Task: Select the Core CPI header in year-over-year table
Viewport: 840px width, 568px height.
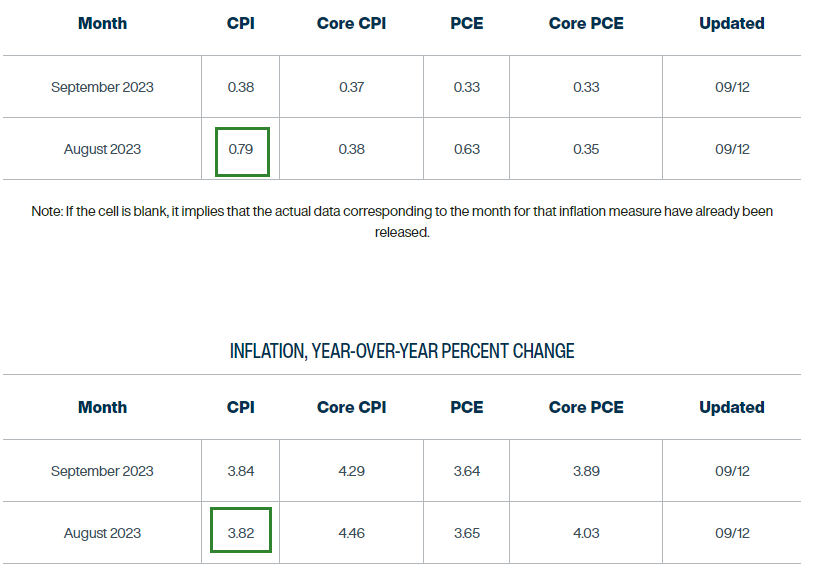Action: coord(351,407)
